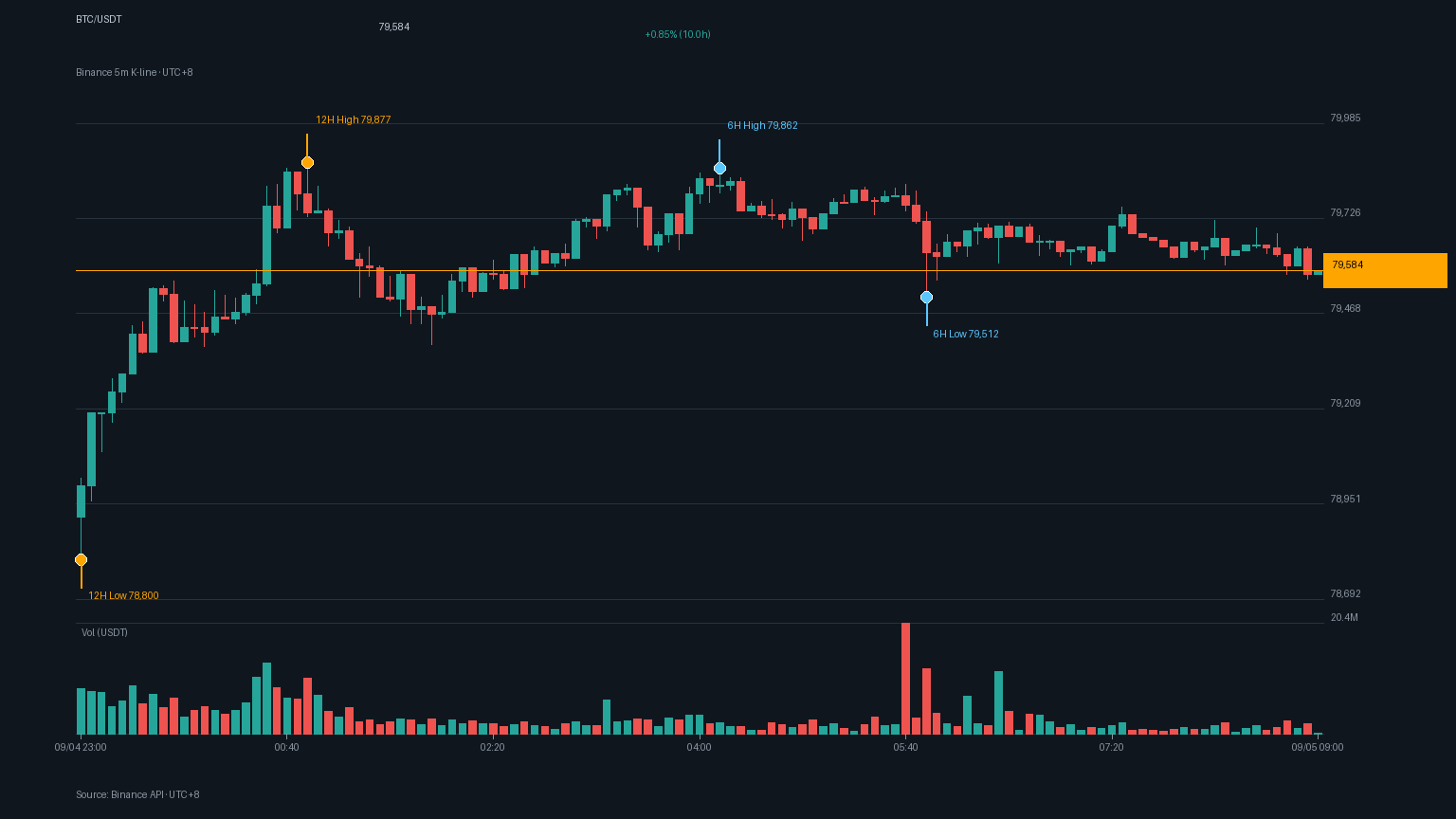Viewport: 1456px width, 819px height.
Task: Click the Source: Binance API · UTC+8 footer
Action: (x=137, y=794)
